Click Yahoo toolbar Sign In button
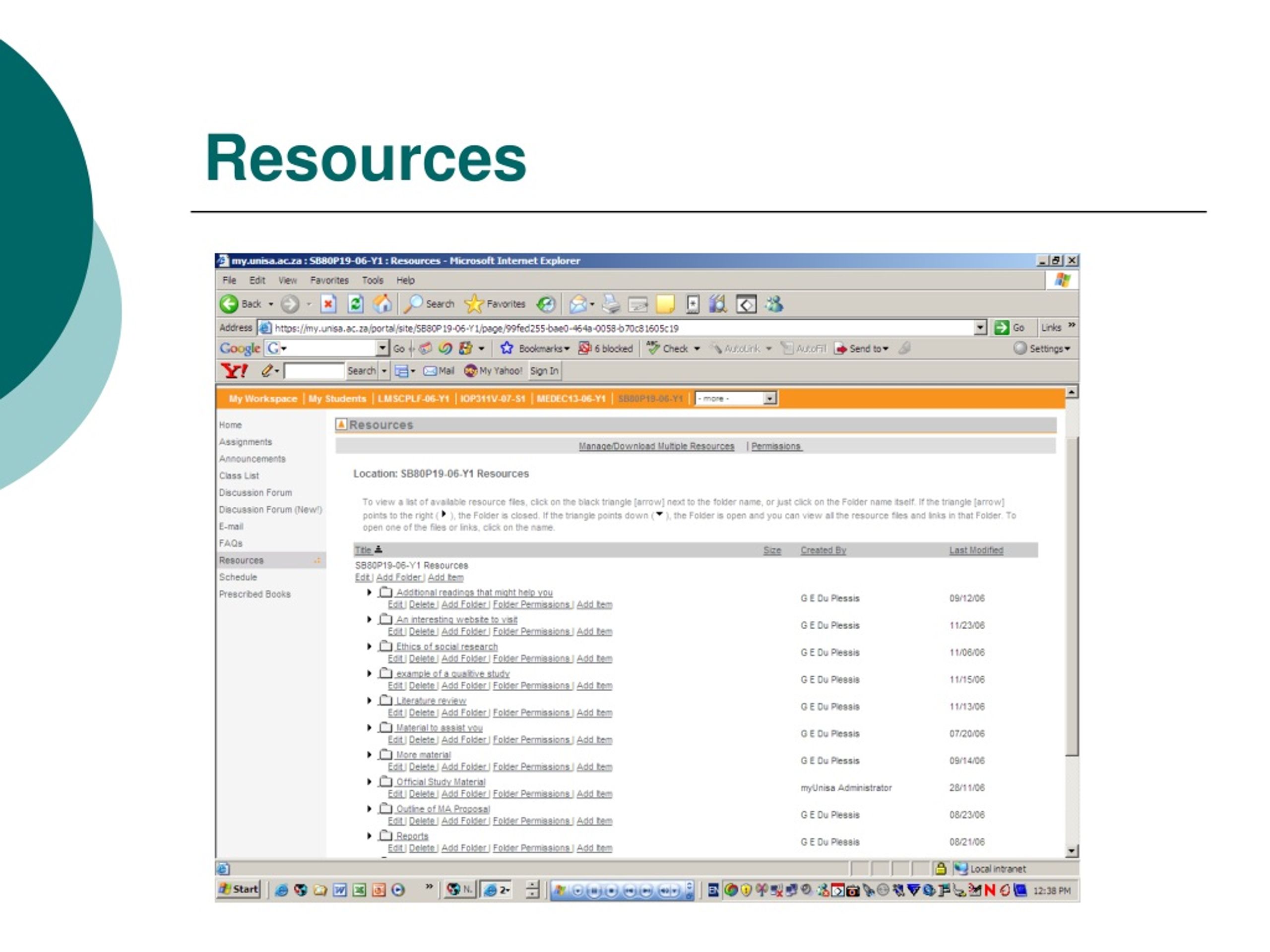The width and height of the screenshot is (1270, 952). [544, 371]
